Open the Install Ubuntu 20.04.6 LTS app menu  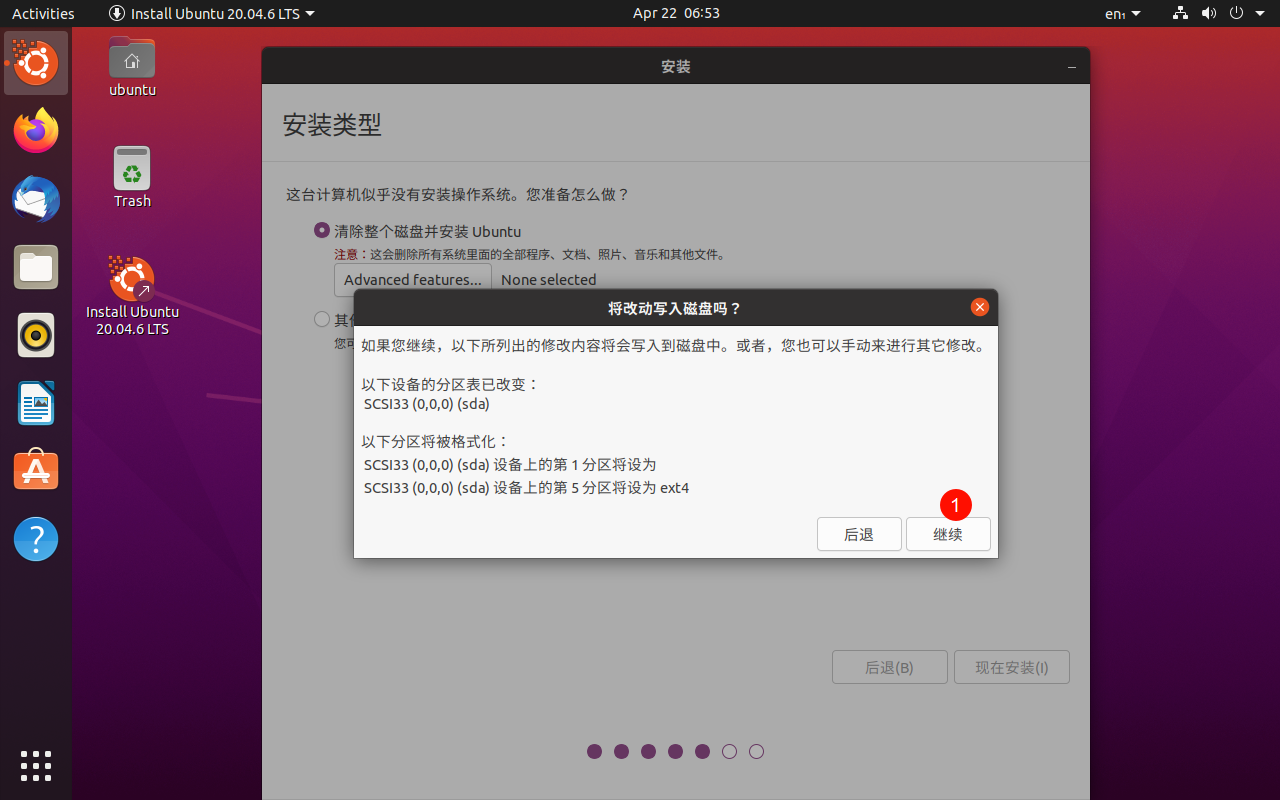pyautogui.click(x=211, y=13)
